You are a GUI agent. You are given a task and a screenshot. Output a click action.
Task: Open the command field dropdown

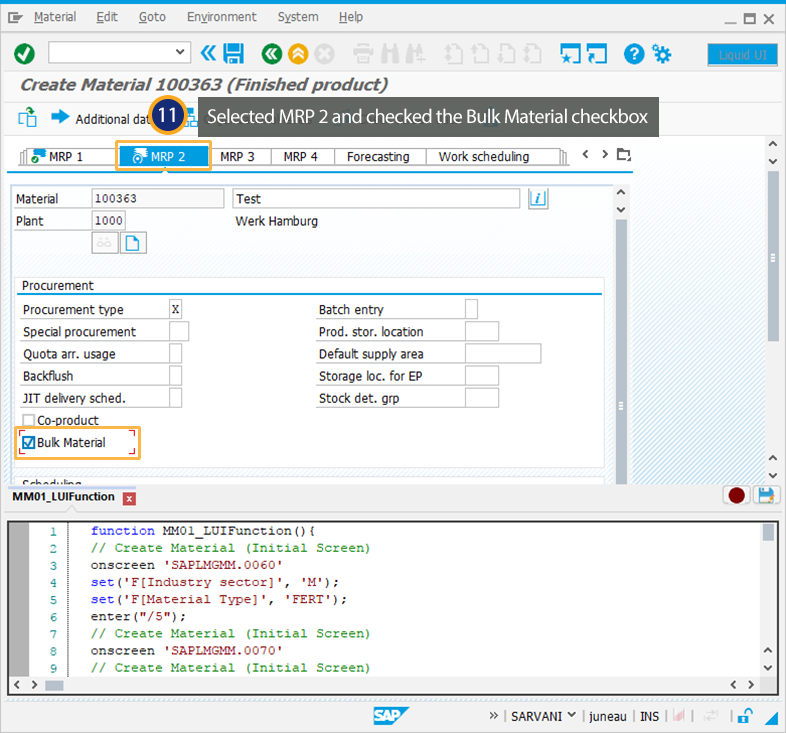(180, 52)
